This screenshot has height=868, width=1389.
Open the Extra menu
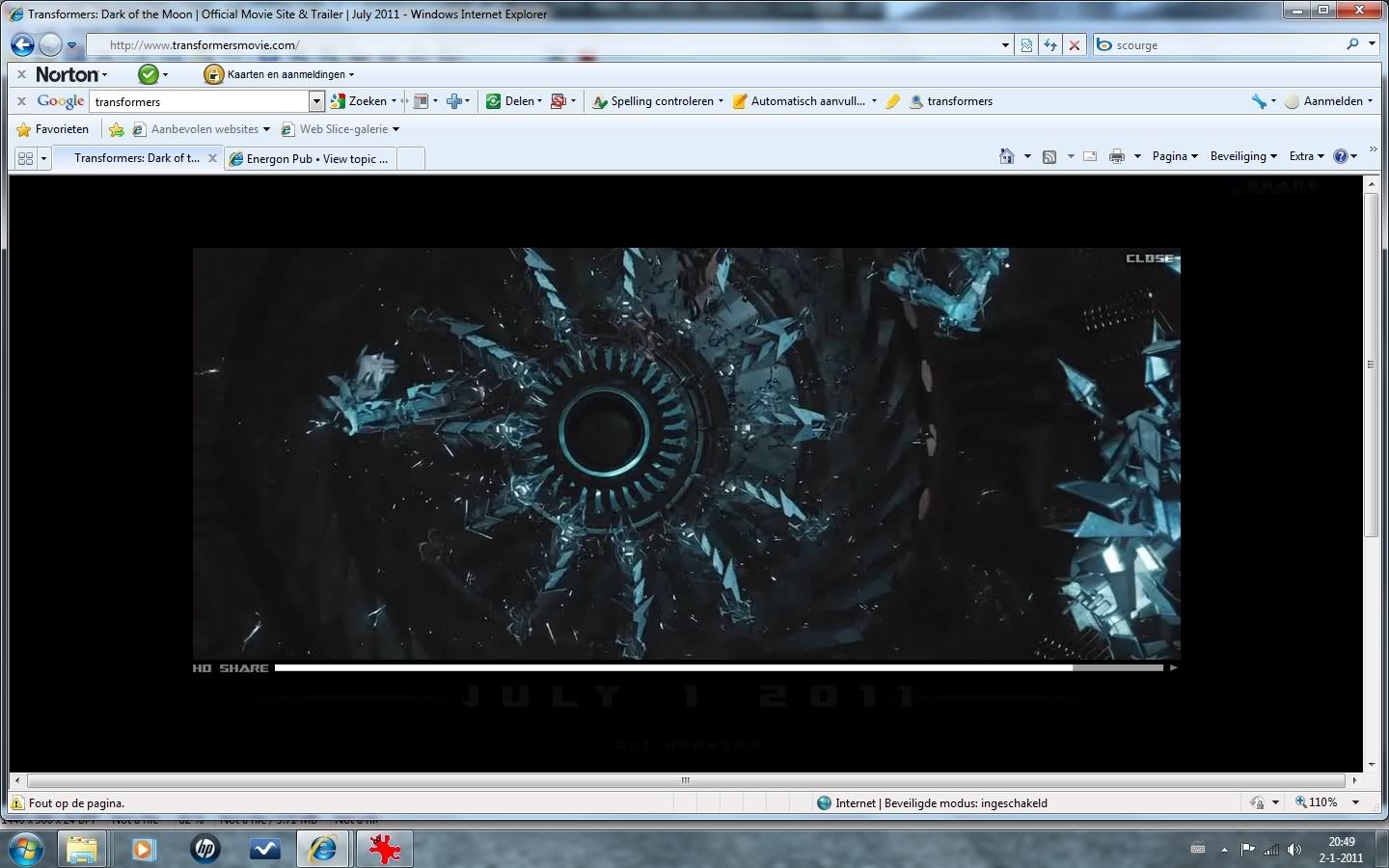coord(1307,156)
